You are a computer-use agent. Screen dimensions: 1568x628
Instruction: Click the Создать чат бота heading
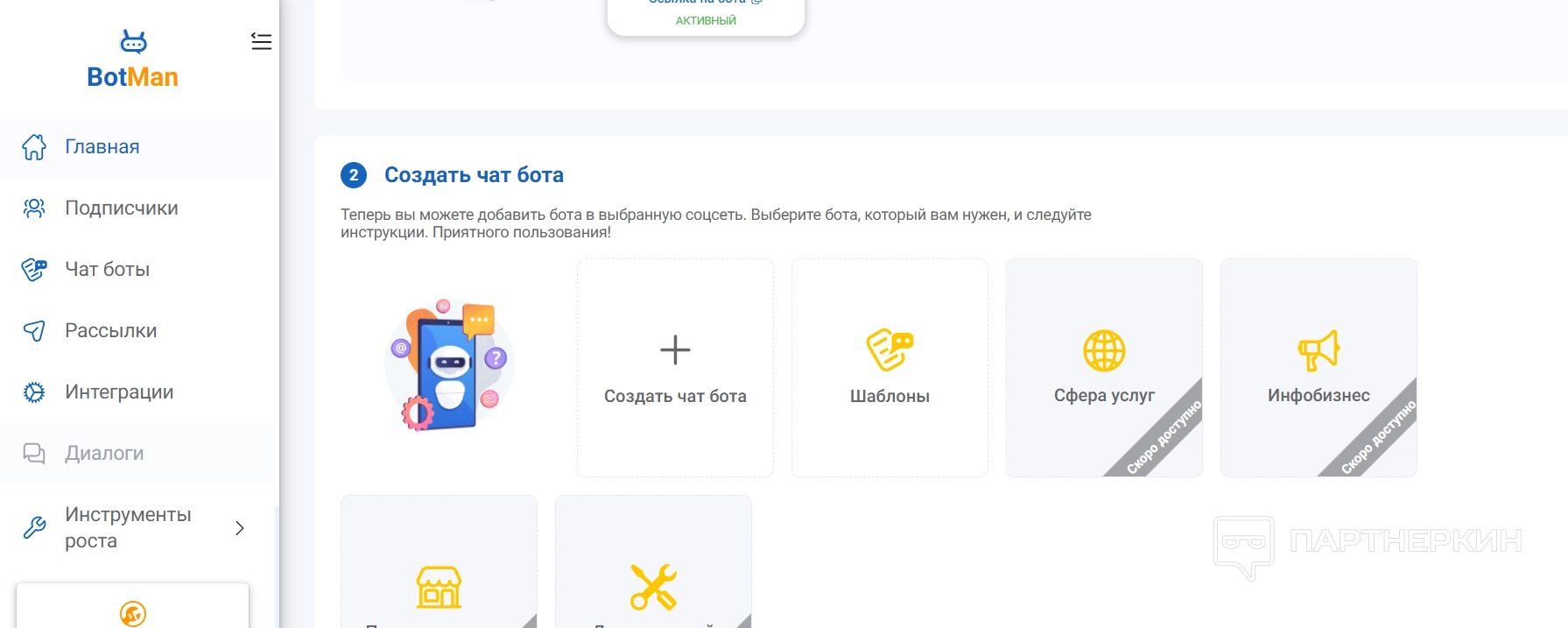pyautogui.click(x=474, y=175)
